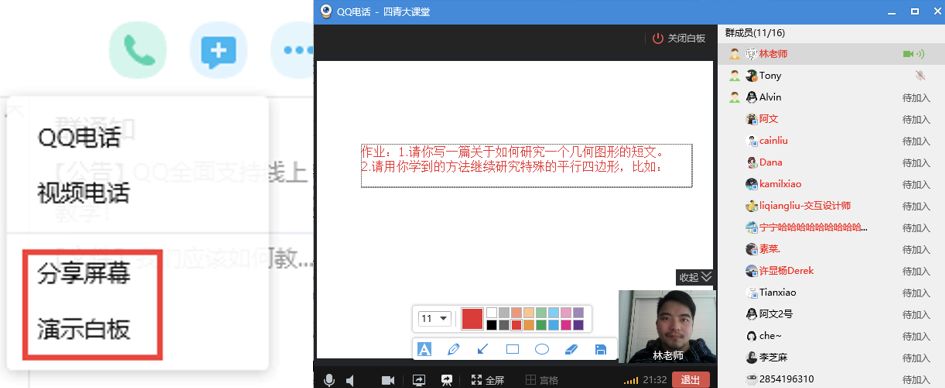Select 阿文2号 in the member list
This screenshot has width=945, height=388.
coord(831,314)
